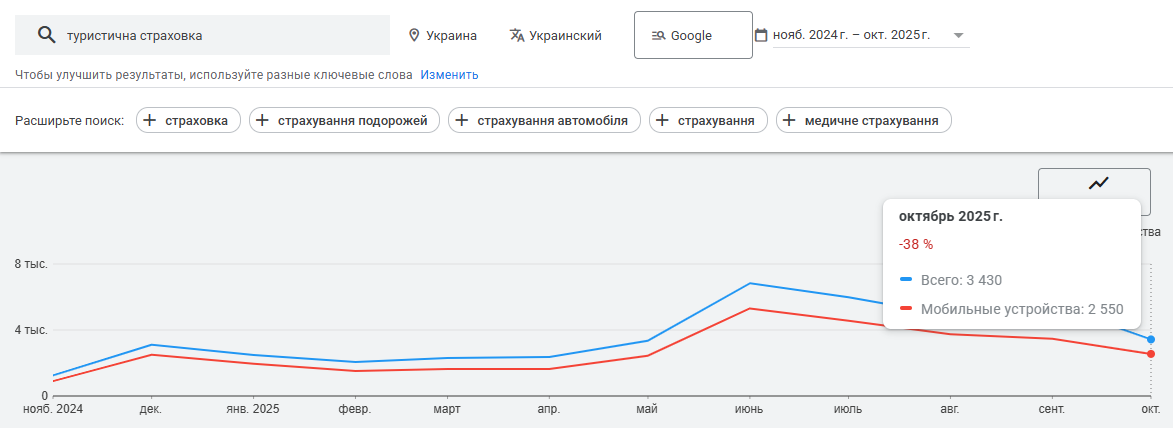Click the blue October data point
This screenshot has height=428, width=1173.
point(1151,340)
